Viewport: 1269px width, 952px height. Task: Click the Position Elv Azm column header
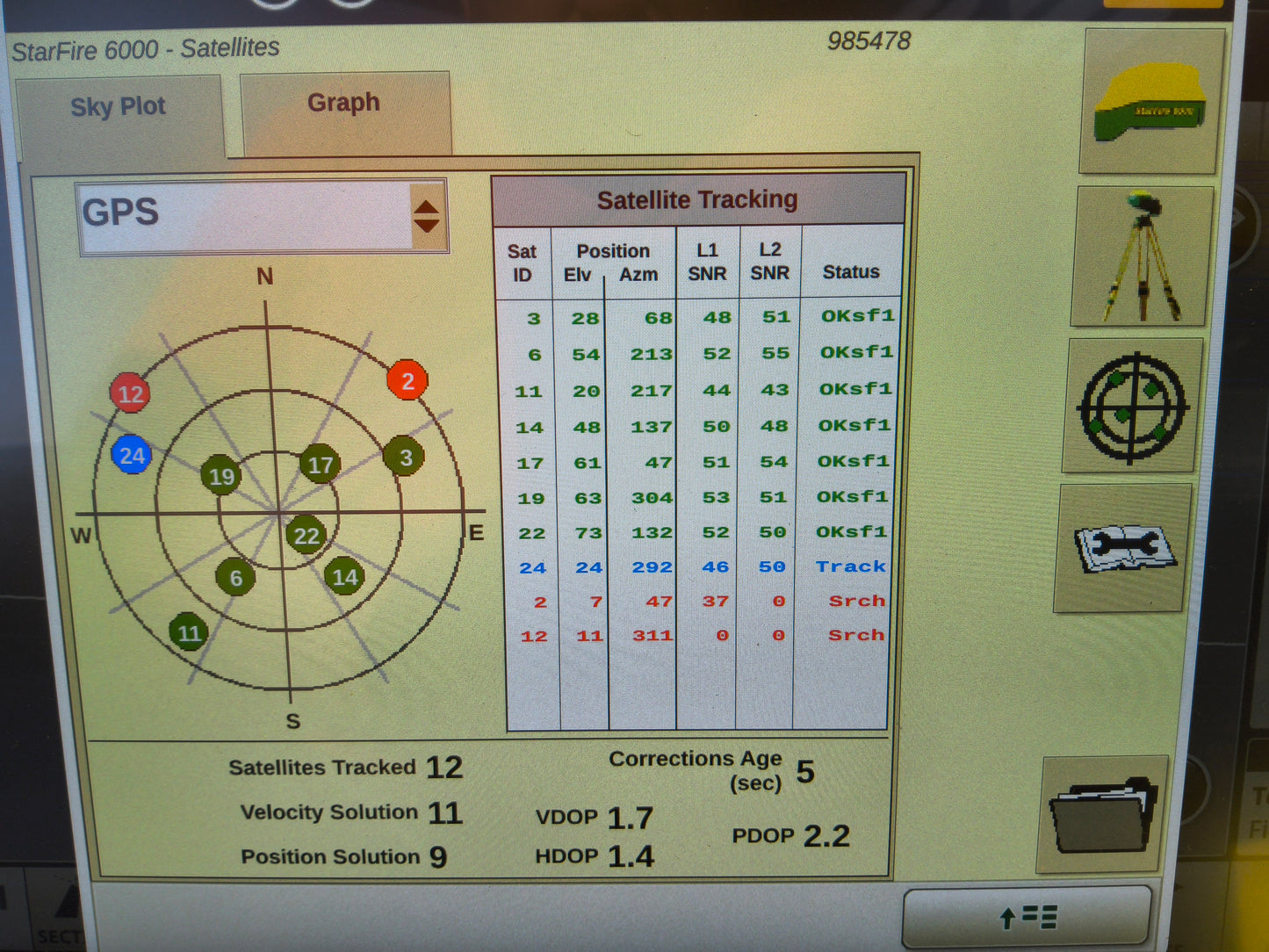coord(613,263)
